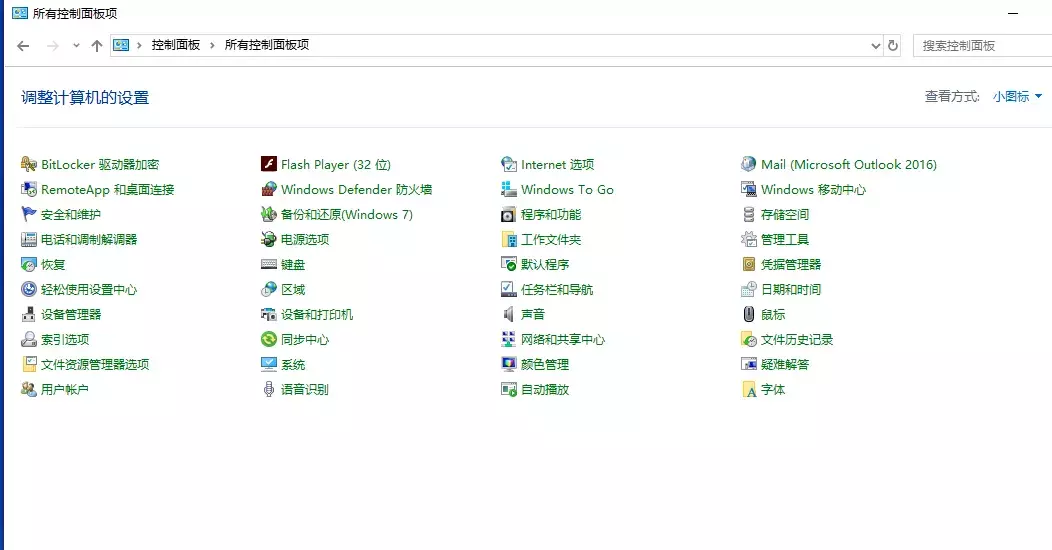This screenshot has height=550, width=1052.
Task: Expand chevron after 控制面板 in breadcrumb
Action: 212,45
